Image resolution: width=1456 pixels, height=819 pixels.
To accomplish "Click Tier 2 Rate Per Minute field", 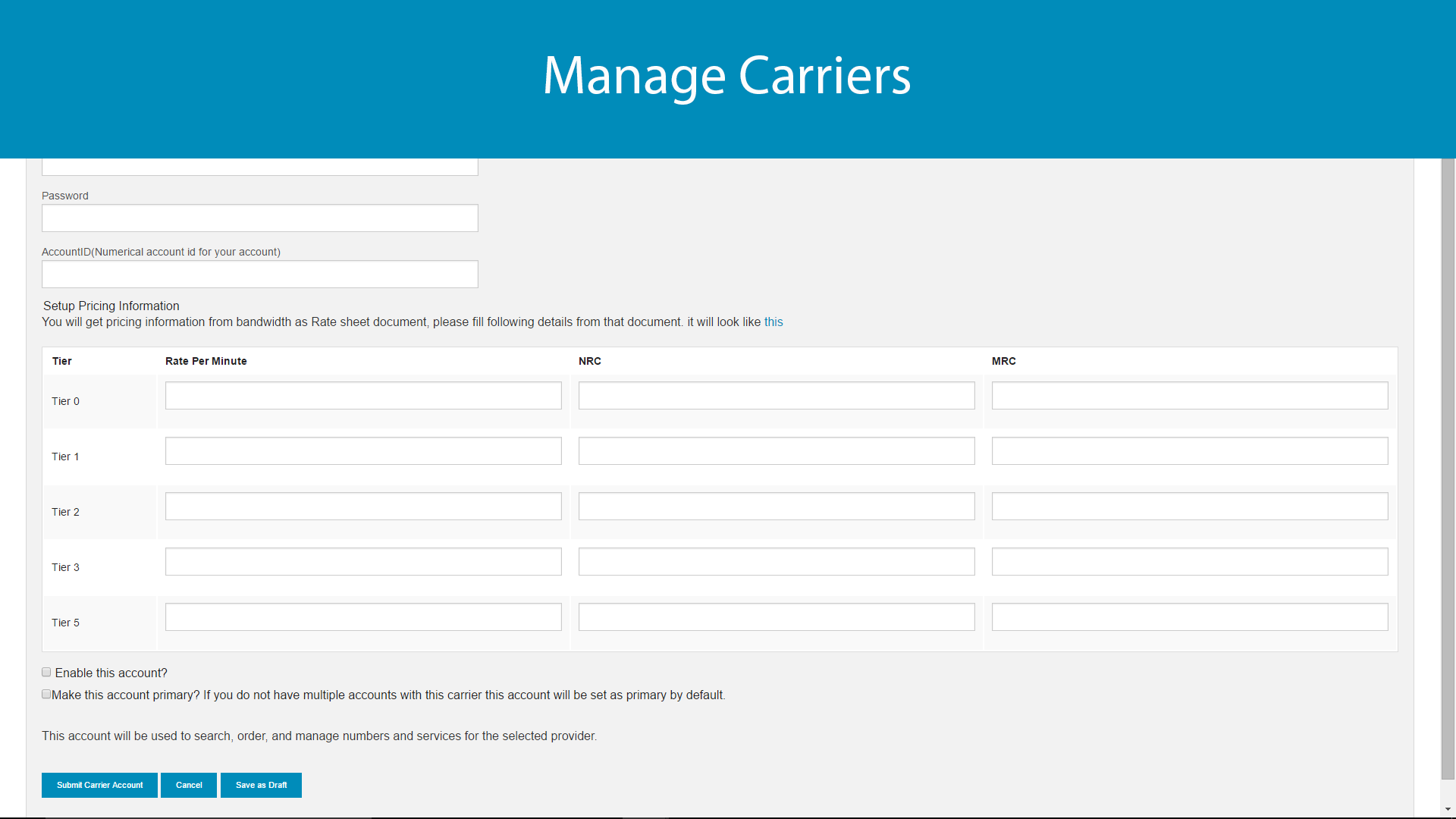I will tap(363, 507).
